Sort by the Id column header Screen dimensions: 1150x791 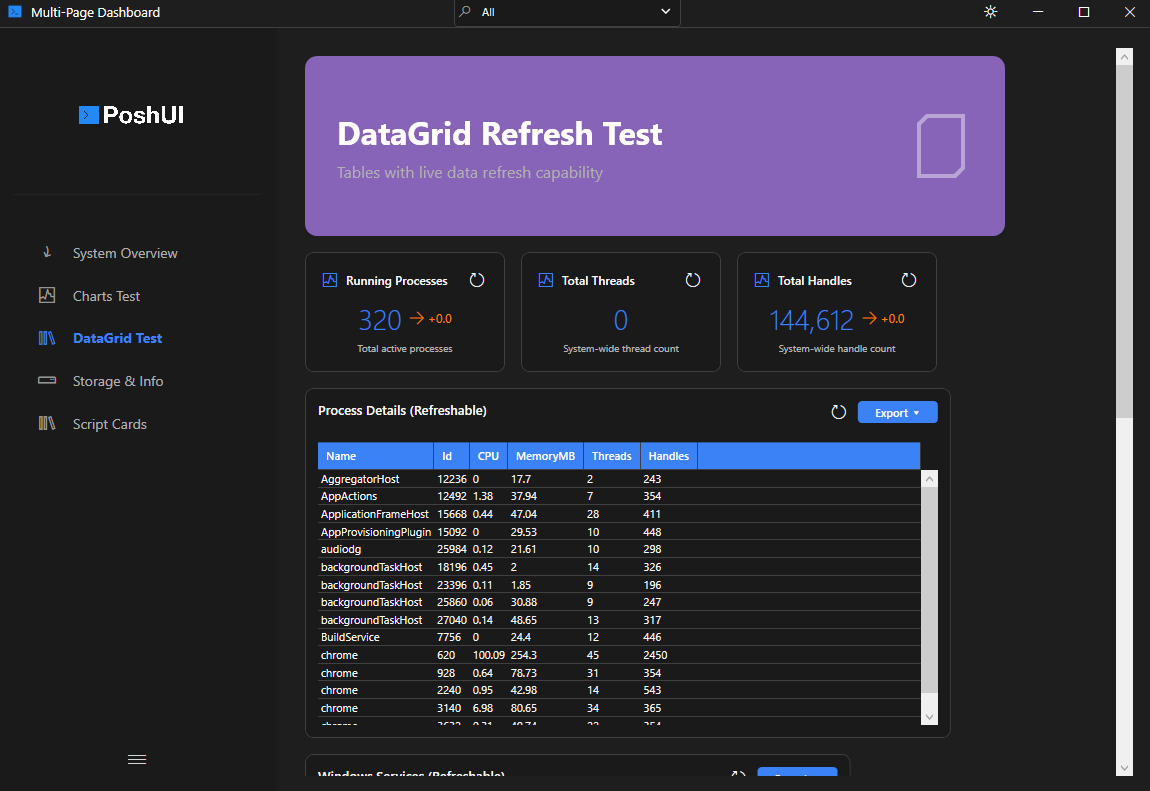click(452, 456)
